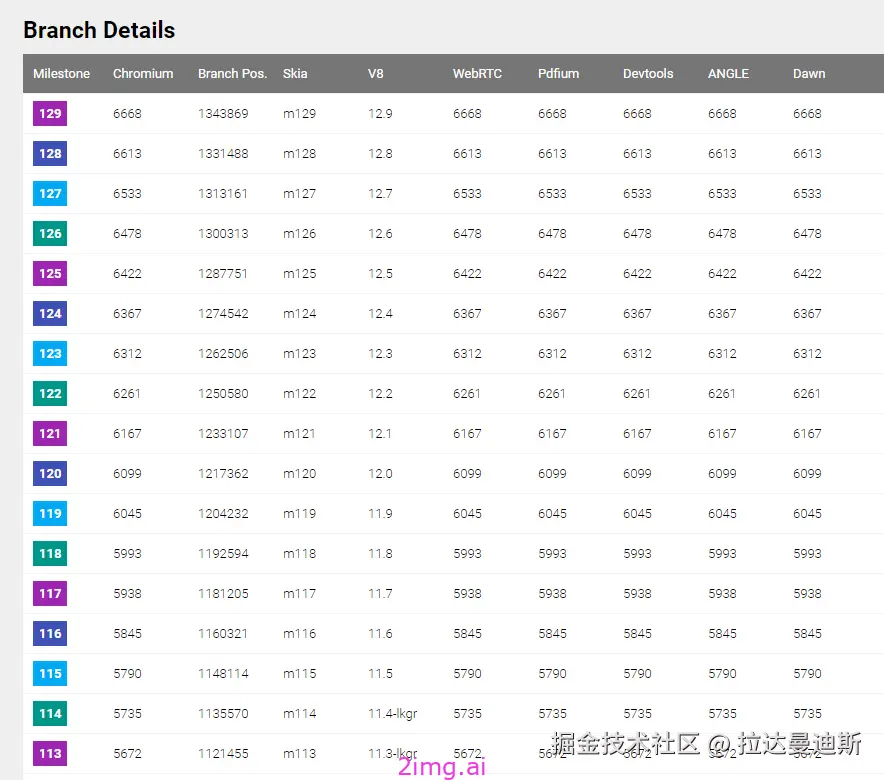Click the V8 value 11.4-lkgr

pyautogui.click(x=392, y=714)
